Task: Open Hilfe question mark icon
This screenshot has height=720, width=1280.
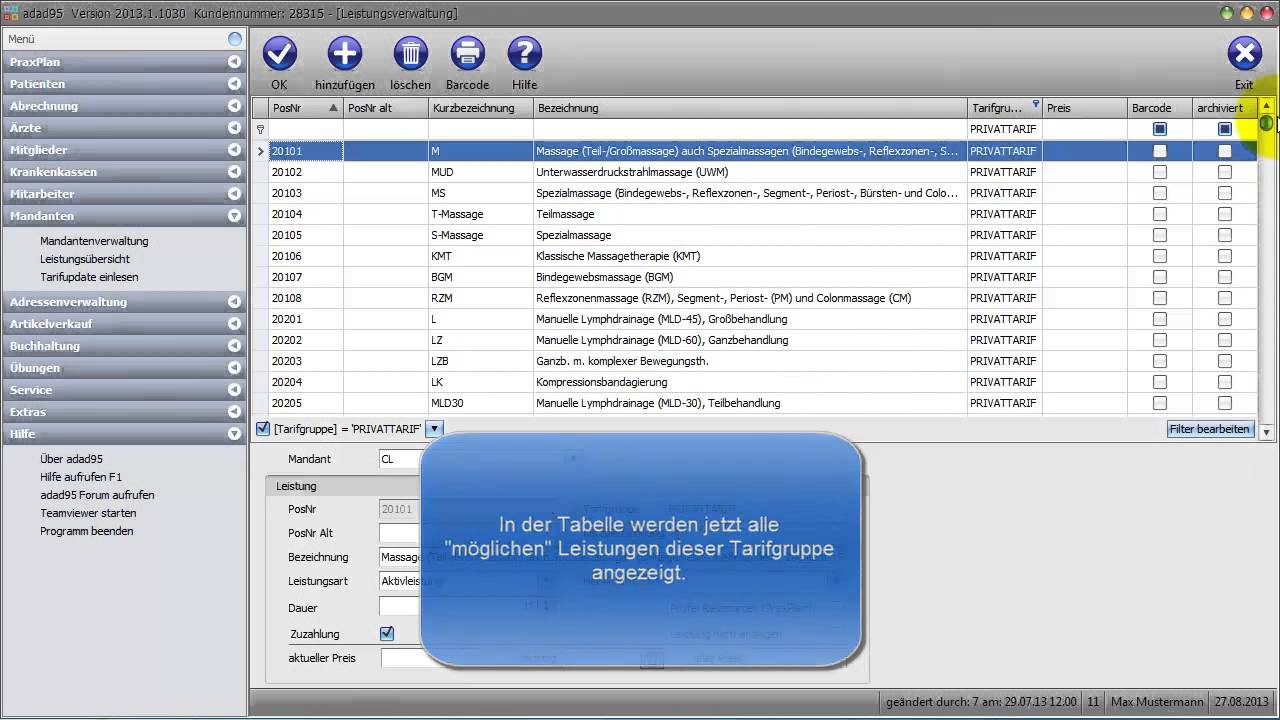Action: tap(524, 54)
